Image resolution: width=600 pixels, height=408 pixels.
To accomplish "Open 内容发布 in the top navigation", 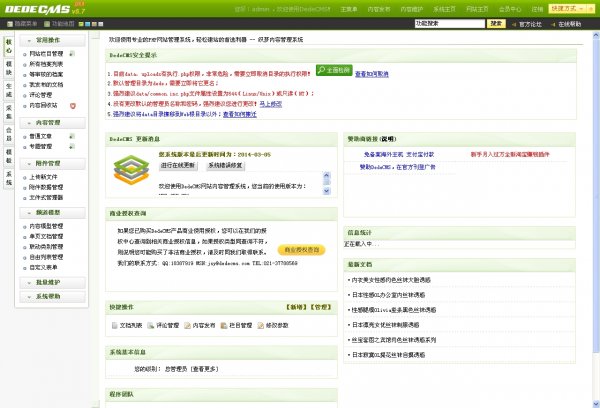I will pos(379,9).
